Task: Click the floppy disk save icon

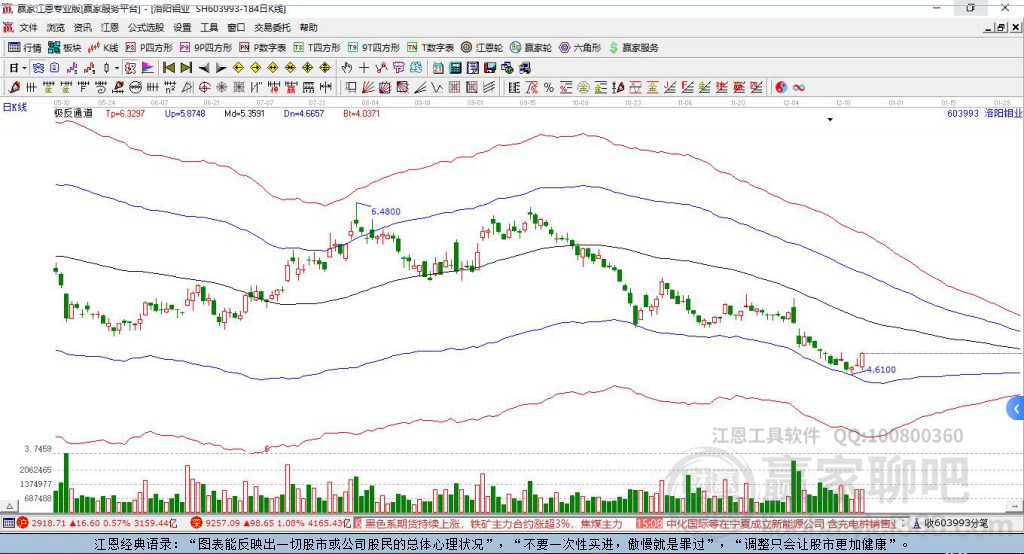Action: 490,68
